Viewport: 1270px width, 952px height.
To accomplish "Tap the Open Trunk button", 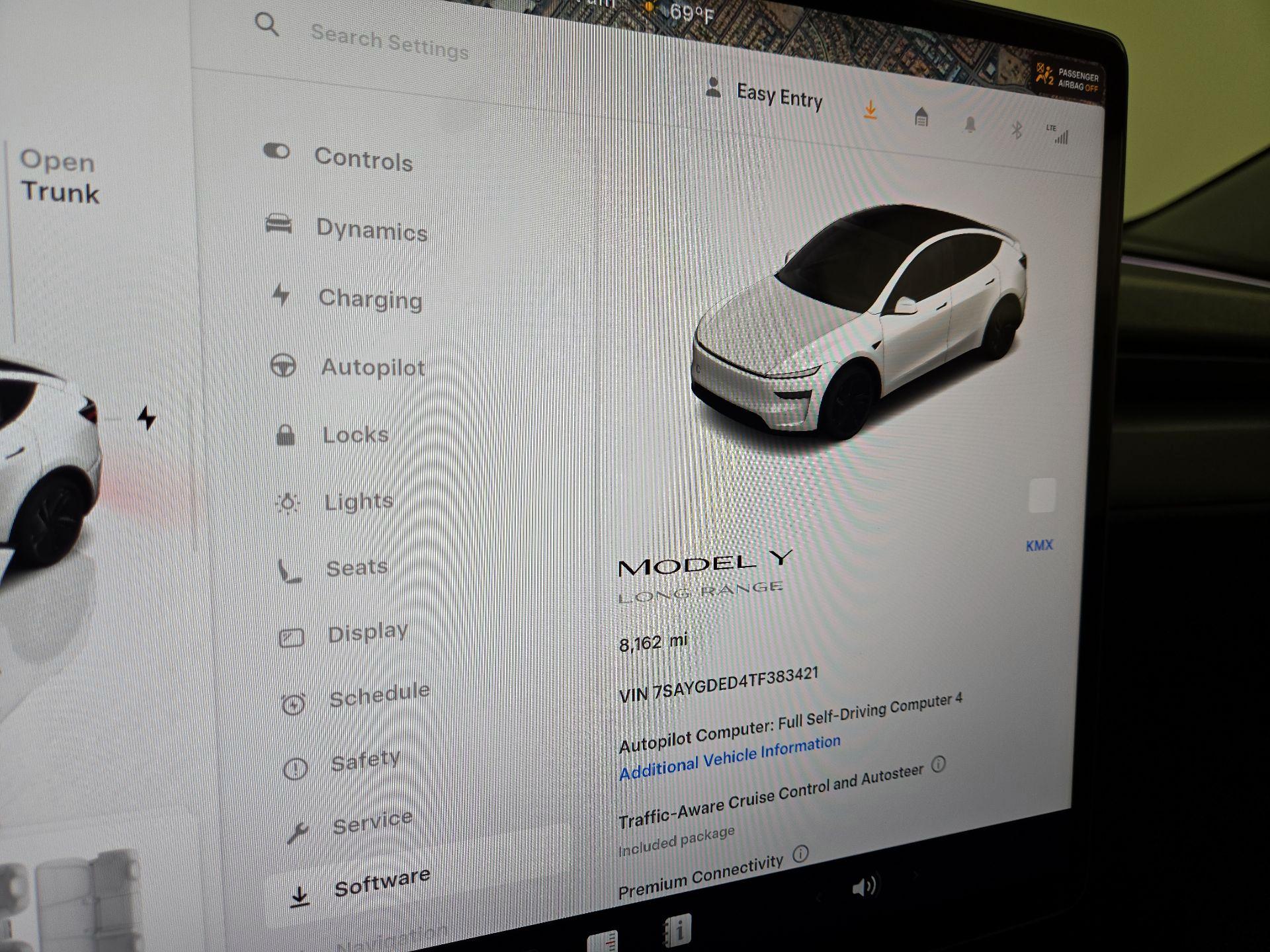I will click(x=60, y=177).
